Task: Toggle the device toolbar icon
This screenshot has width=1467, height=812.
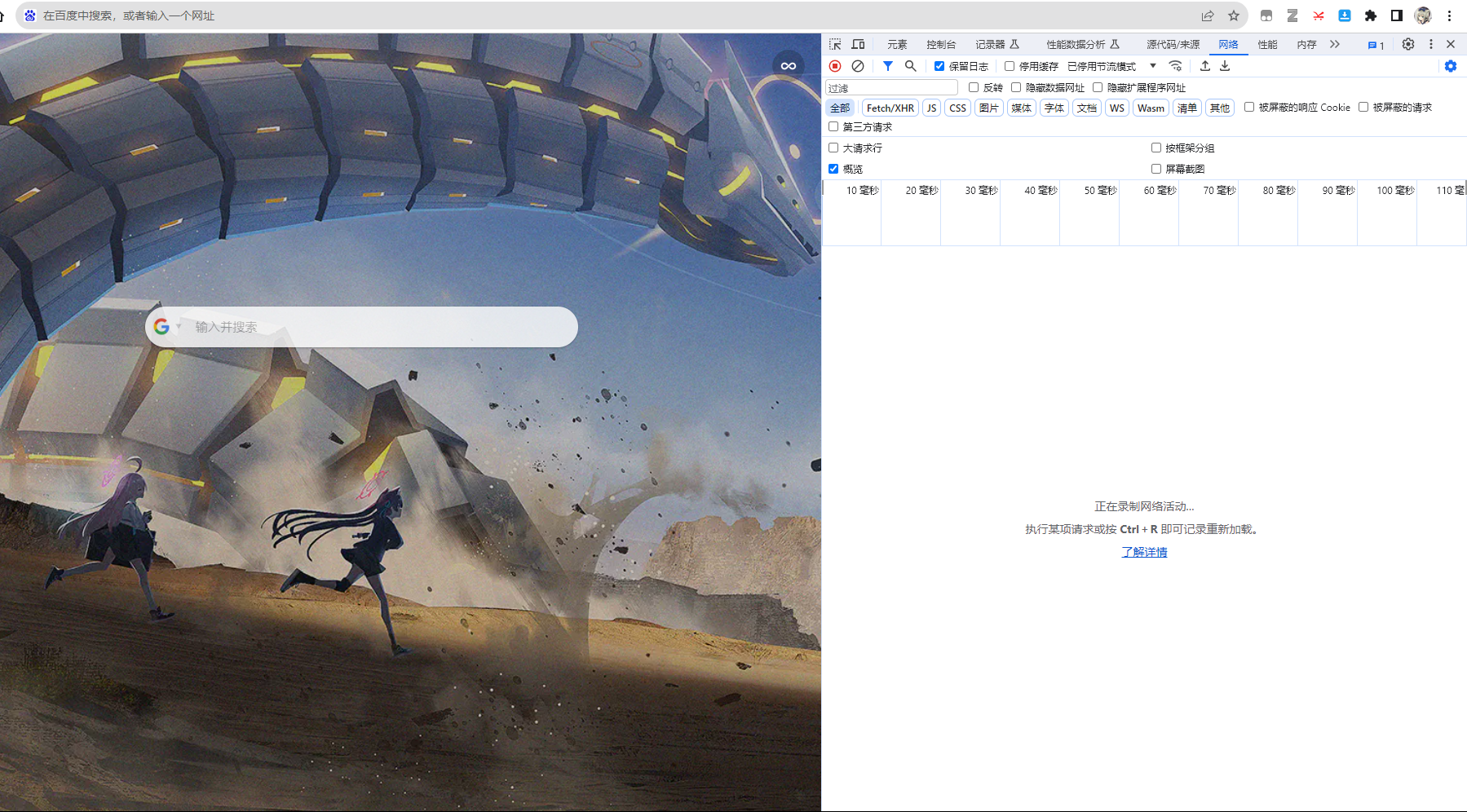Action: tap(858, 44)
